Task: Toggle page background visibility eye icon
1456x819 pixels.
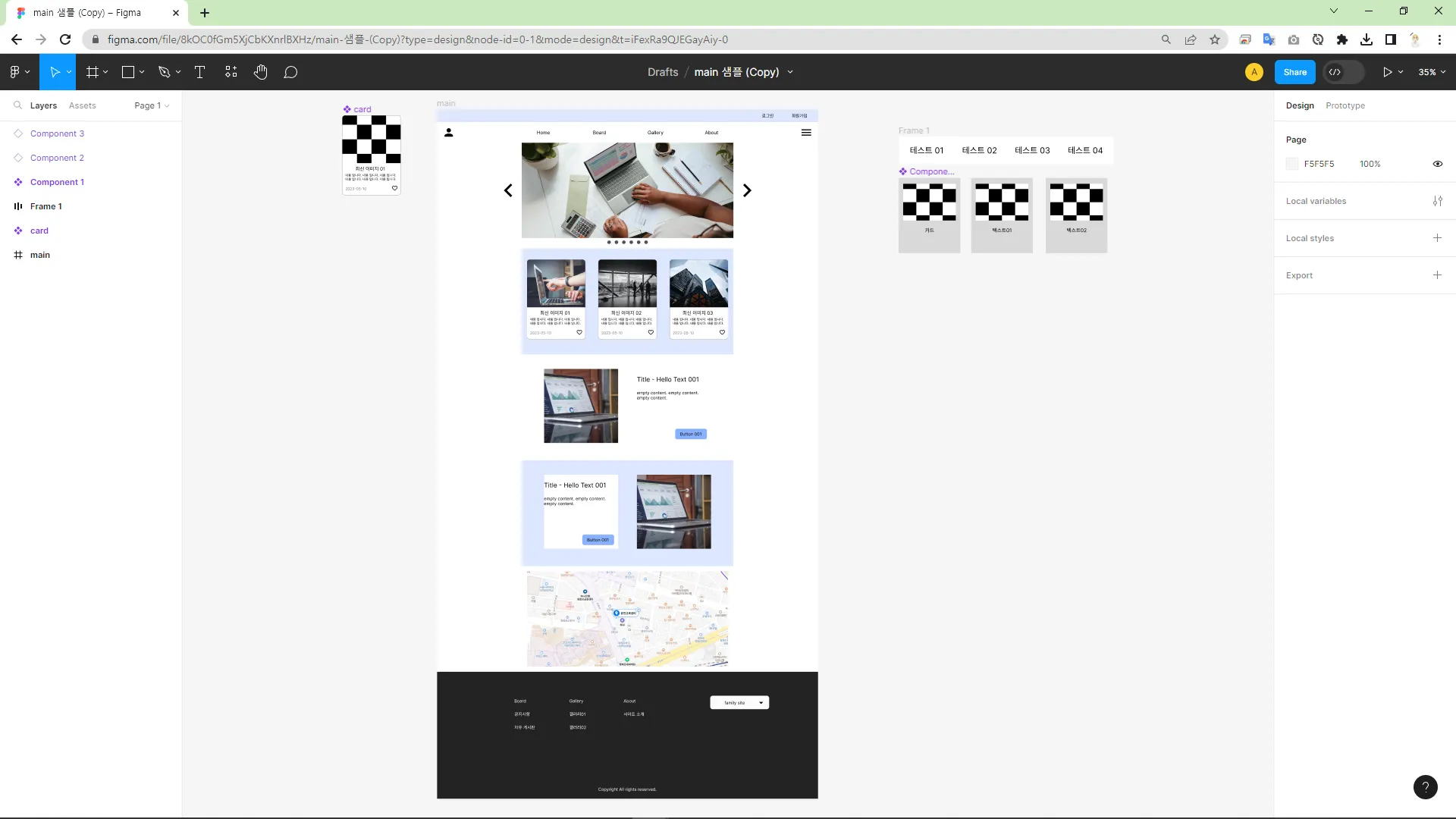Action: click(1437, 164)
